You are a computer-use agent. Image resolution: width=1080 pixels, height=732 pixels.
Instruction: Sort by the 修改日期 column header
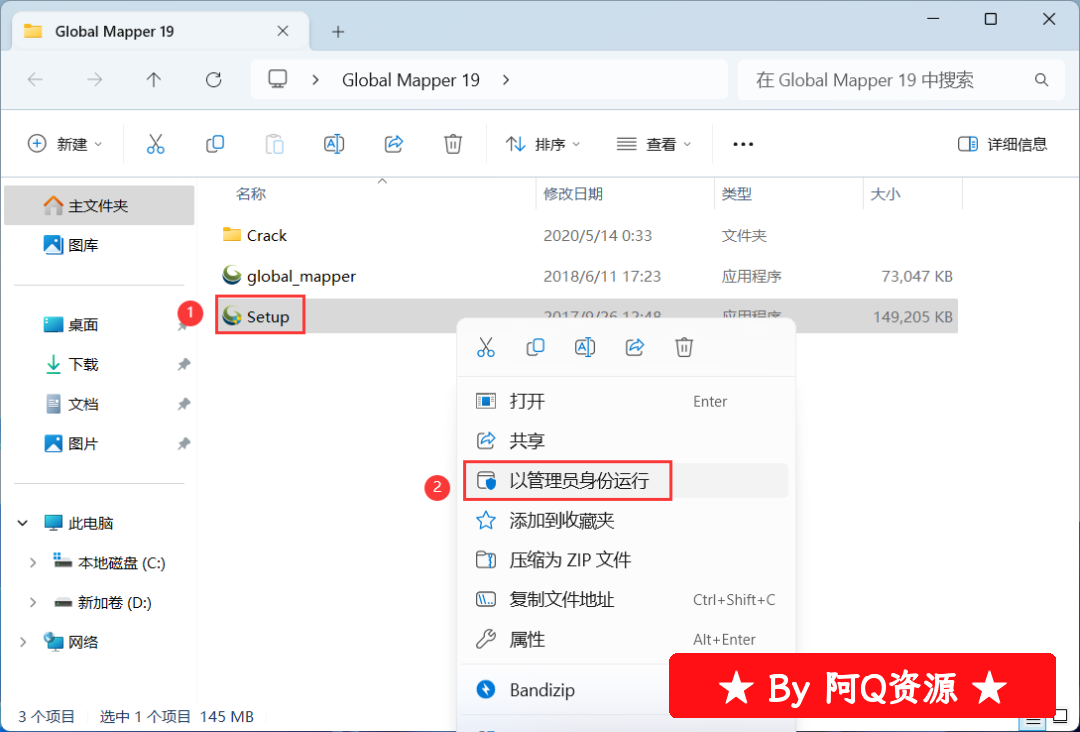click(573, 194)
